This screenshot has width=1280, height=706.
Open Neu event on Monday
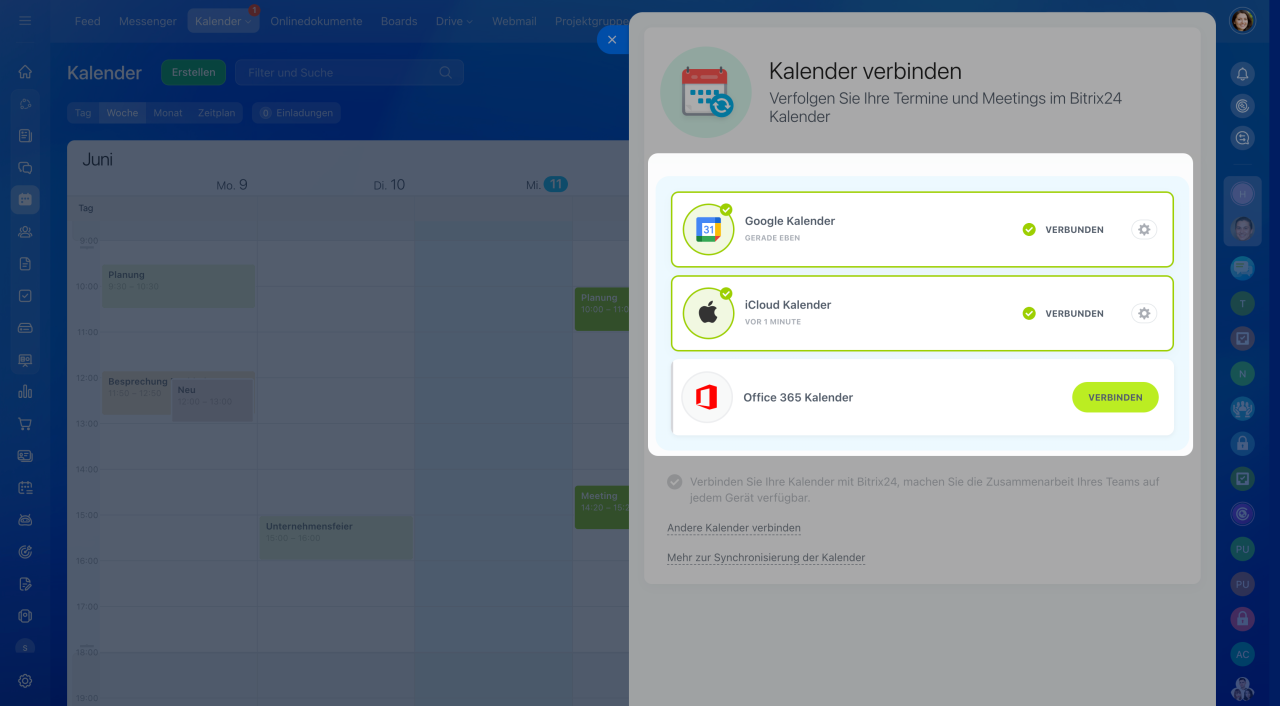click(x=212, y=400)
